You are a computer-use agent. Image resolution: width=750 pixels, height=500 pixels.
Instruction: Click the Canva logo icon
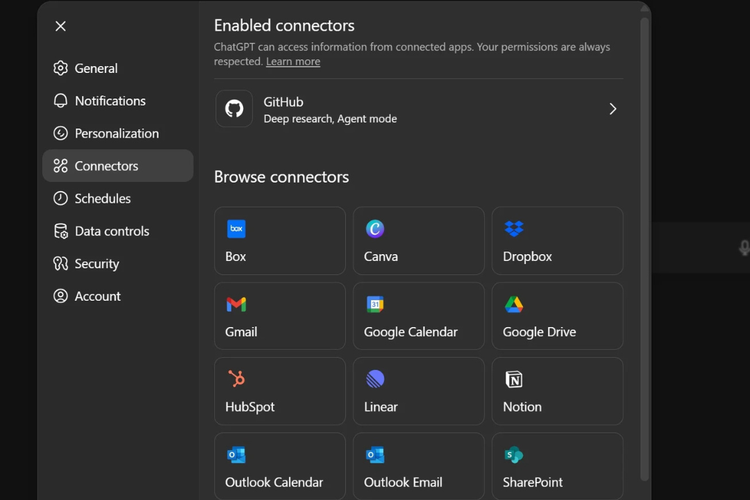[375, 229]
